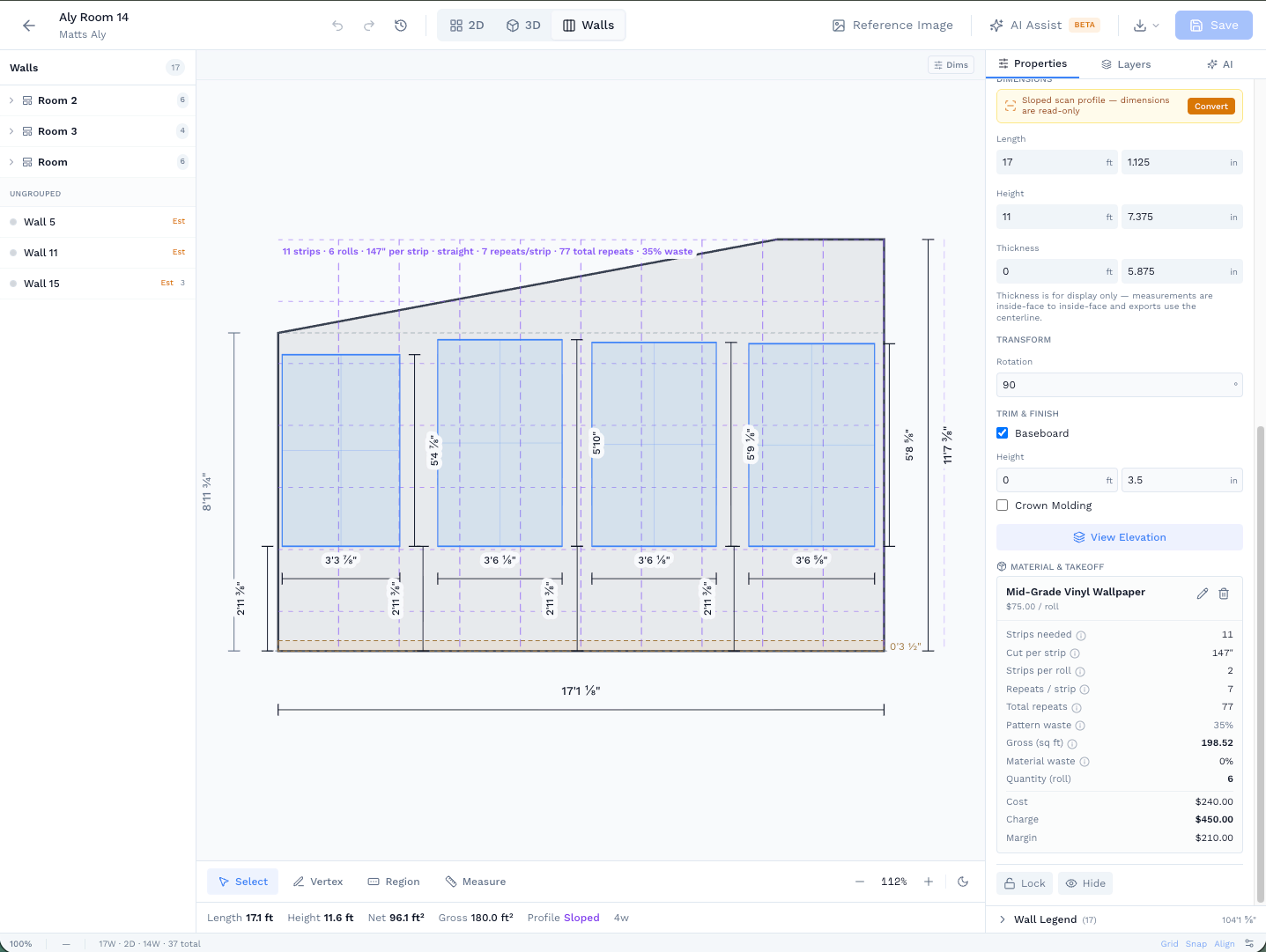Switch to the 2D view
This screenshot has height=952, width=1266.
pyautogui.click(x=467, y=26)
